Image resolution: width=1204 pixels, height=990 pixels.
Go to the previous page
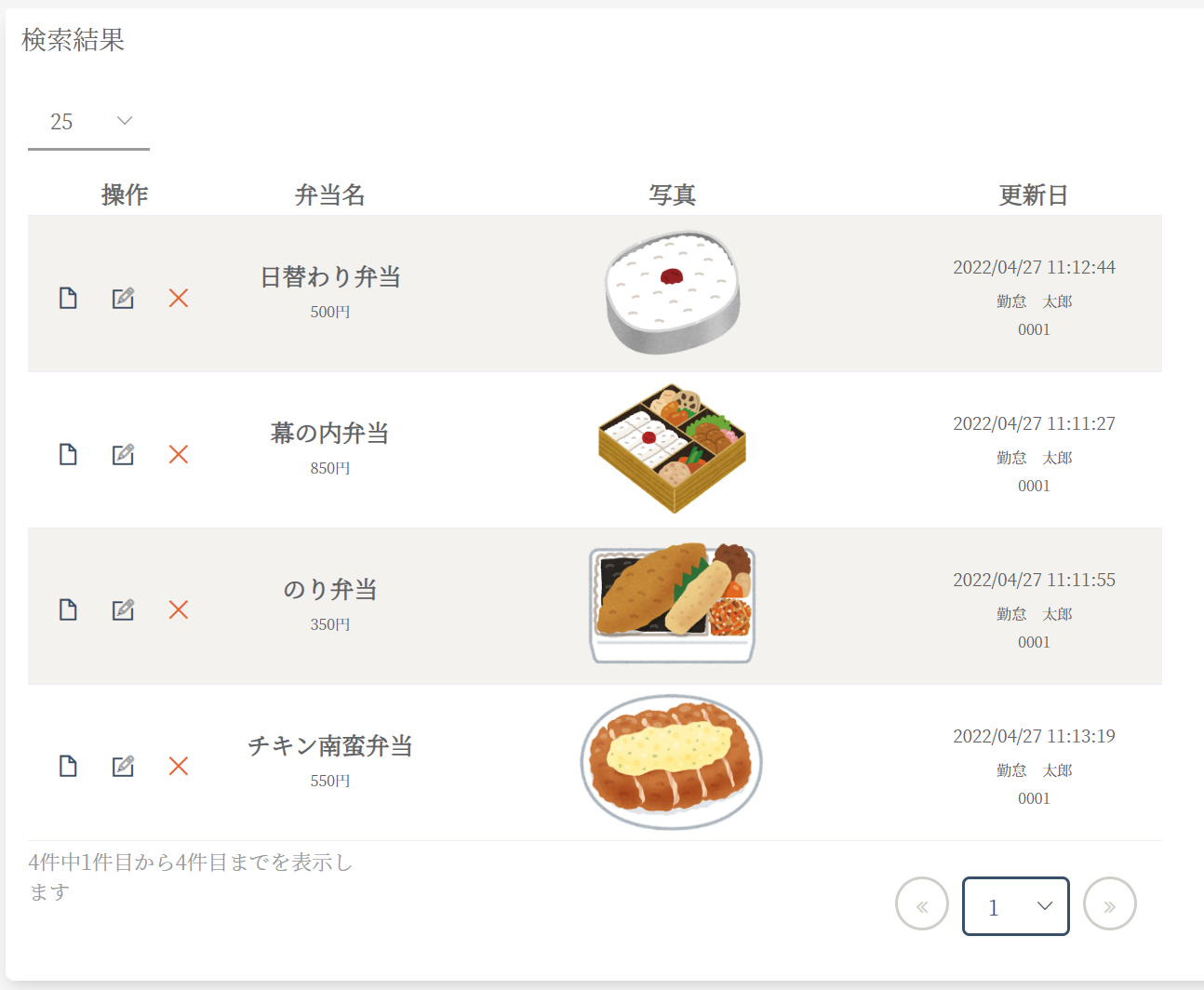(922, 904)
